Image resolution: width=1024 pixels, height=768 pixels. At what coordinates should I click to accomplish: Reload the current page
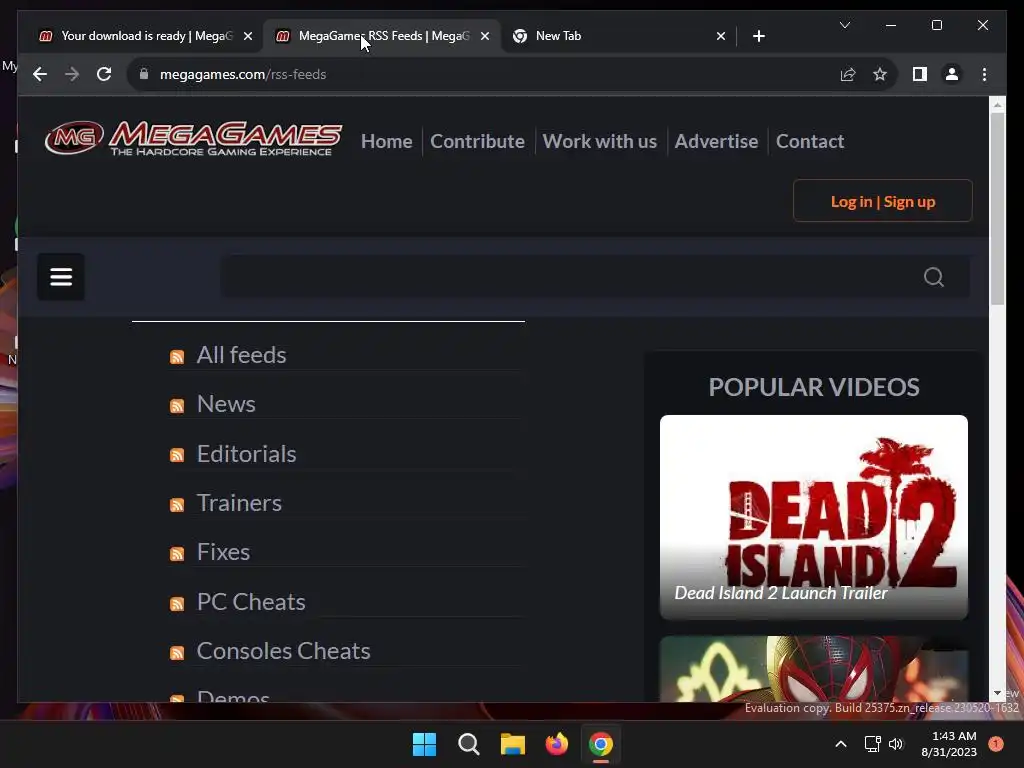(104, 74)
